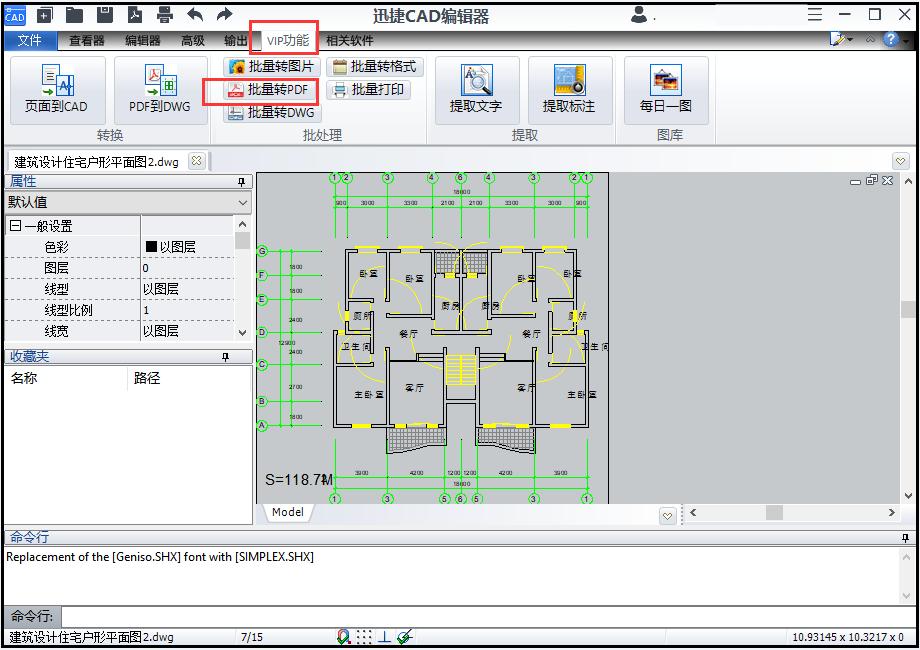Click the save icon in title bar
920x650 pixels.
[x=105, y=15]
